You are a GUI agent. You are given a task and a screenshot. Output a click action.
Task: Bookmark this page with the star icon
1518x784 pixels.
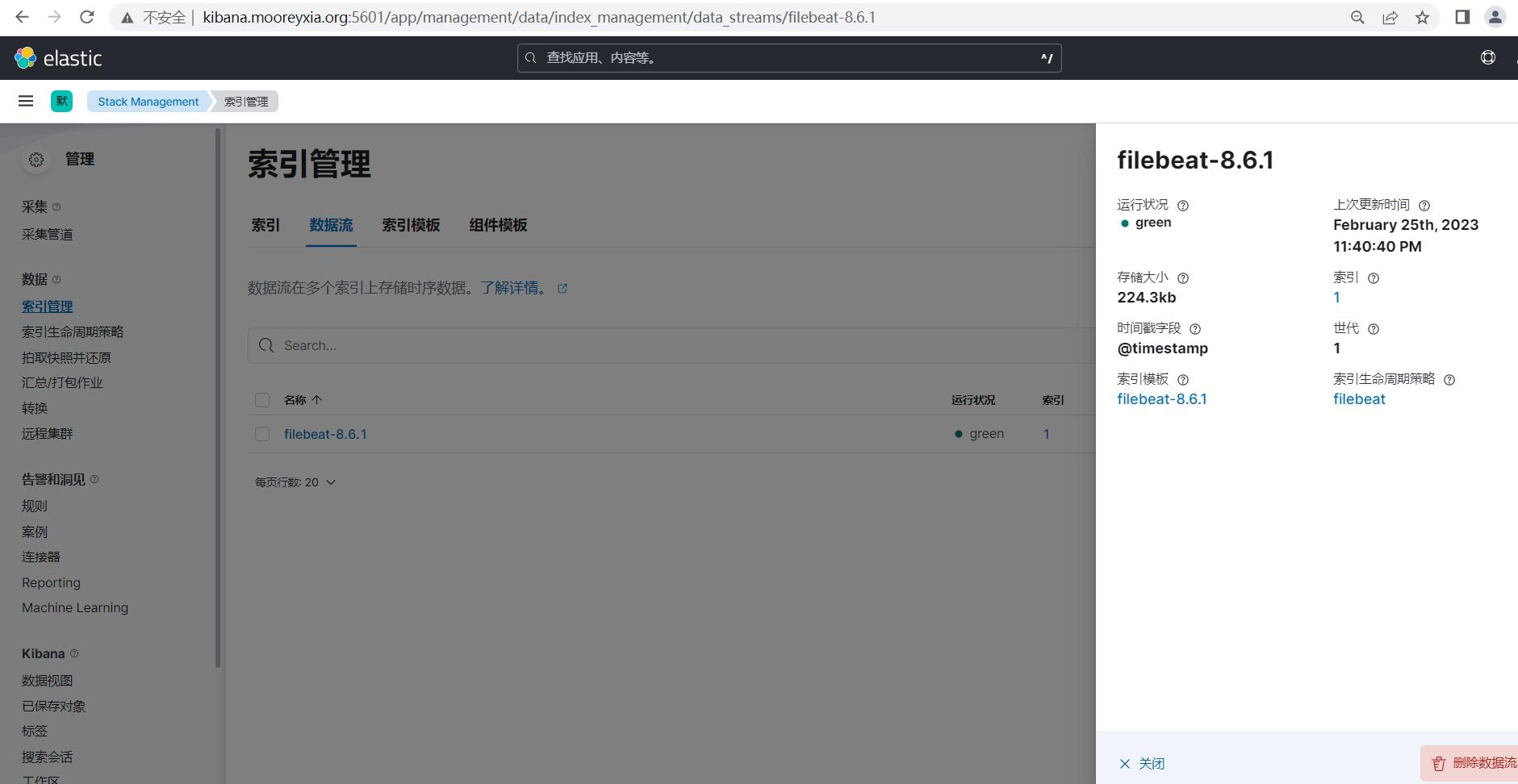point(1422,17)
